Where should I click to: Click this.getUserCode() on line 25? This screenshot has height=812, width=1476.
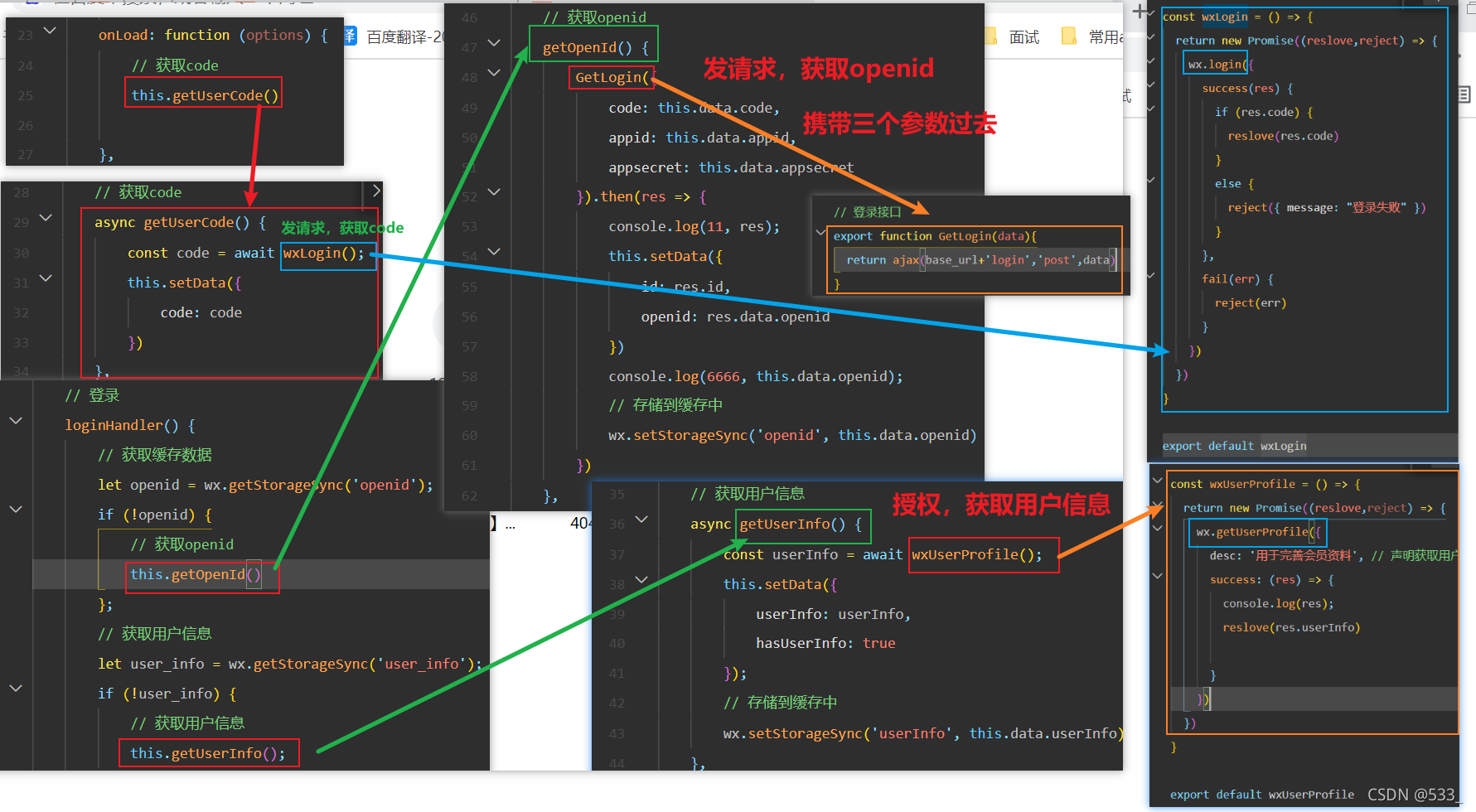pos(205,95)
